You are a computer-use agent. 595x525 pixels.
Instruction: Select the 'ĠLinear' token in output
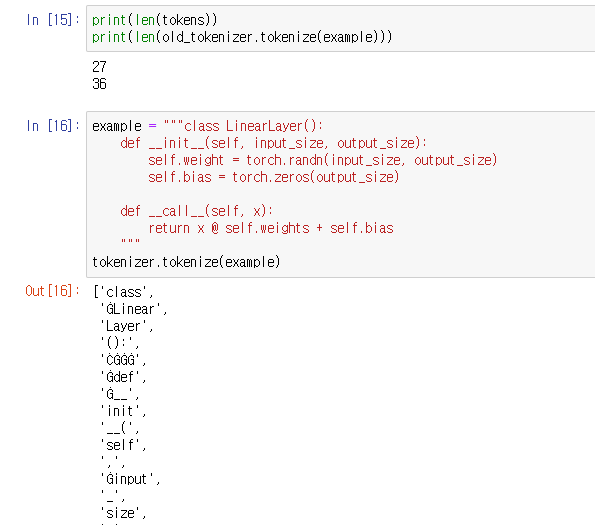pos(130,309)
